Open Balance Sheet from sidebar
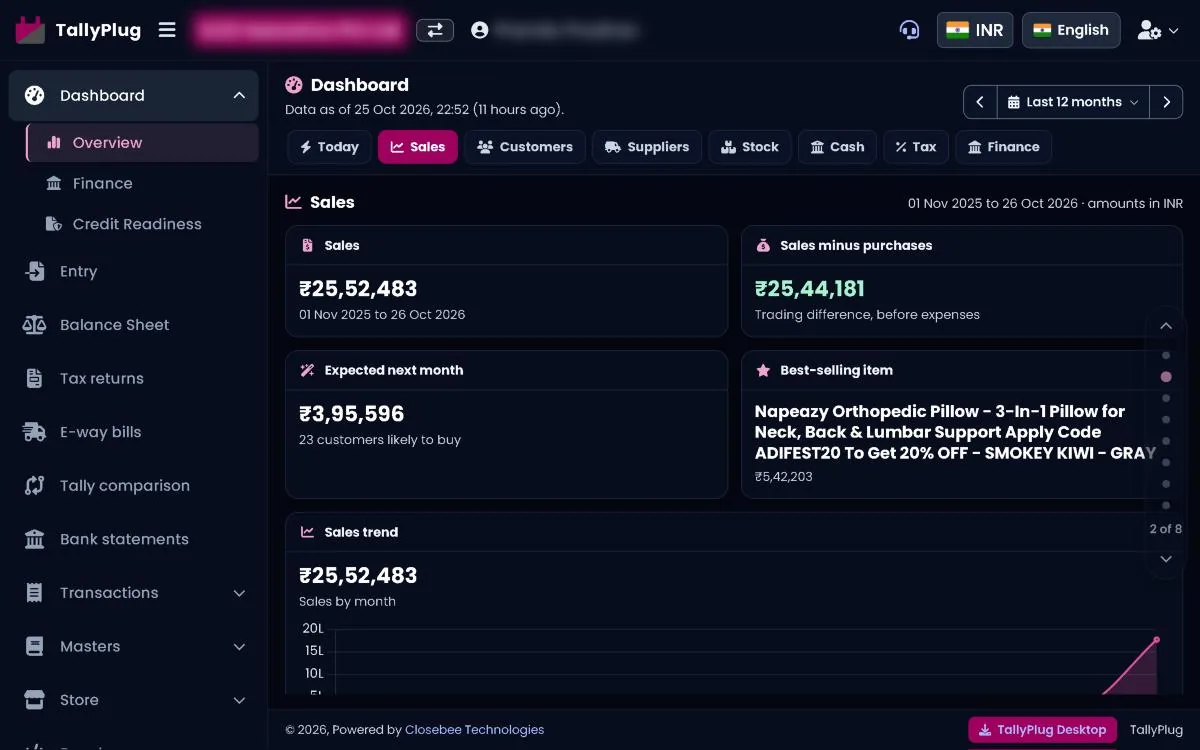 [x=133, y=325]
